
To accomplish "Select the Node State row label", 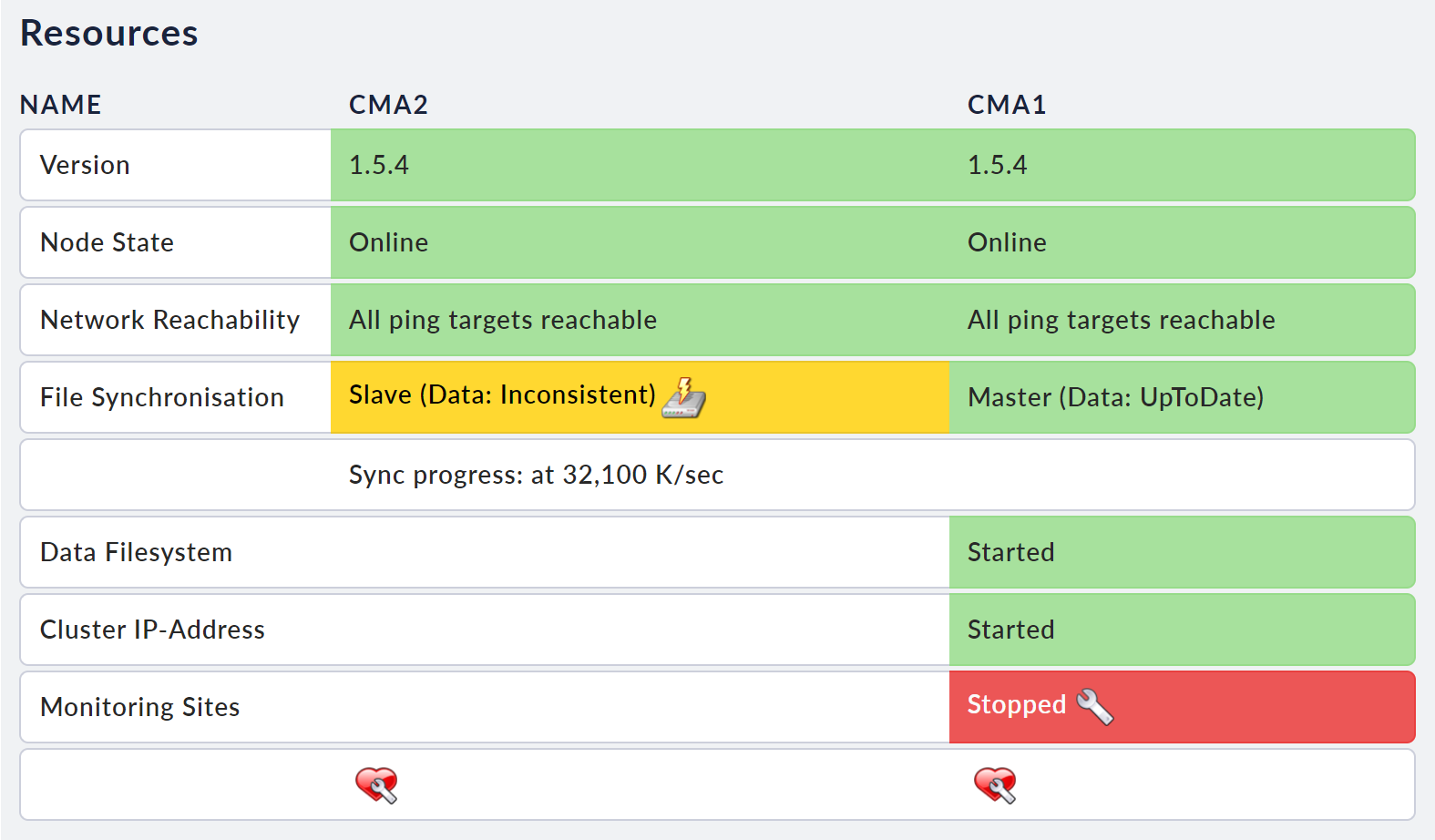I will (x=107, y=242).
